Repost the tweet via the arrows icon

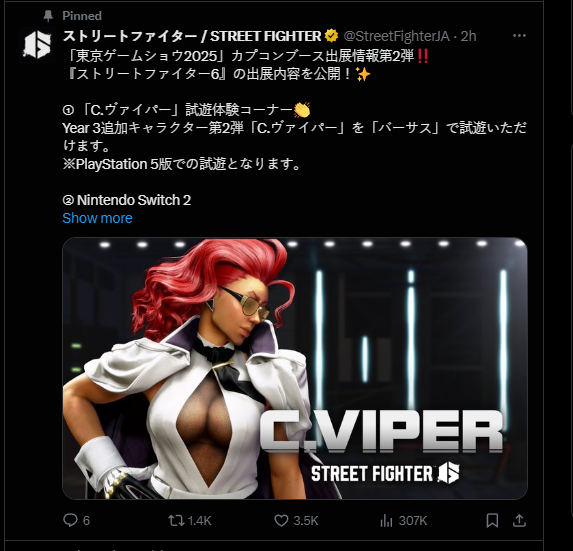(x=176, y=520)
